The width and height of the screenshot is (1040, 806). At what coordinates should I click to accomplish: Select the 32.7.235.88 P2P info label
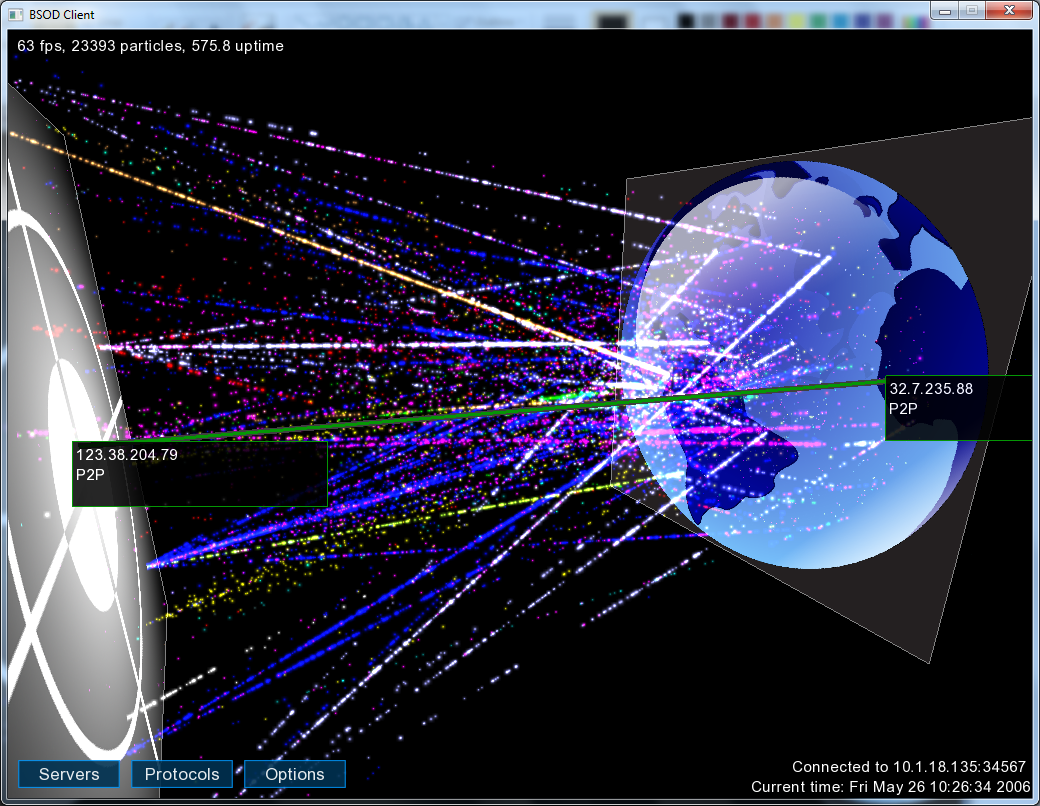[x=960, y=408]
